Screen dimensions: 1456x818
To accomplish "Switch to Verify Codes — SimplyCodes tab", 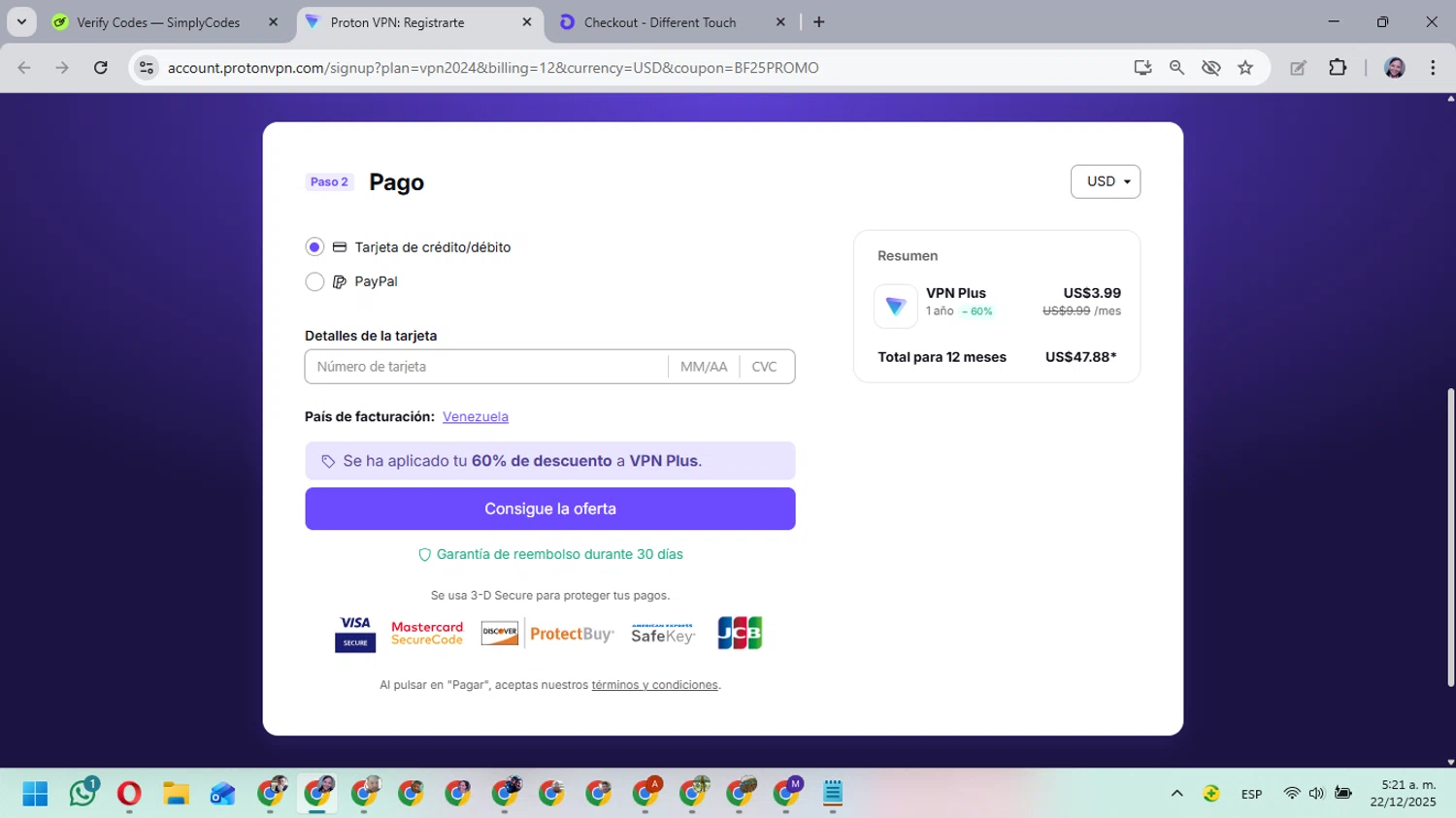I will 158,22.
